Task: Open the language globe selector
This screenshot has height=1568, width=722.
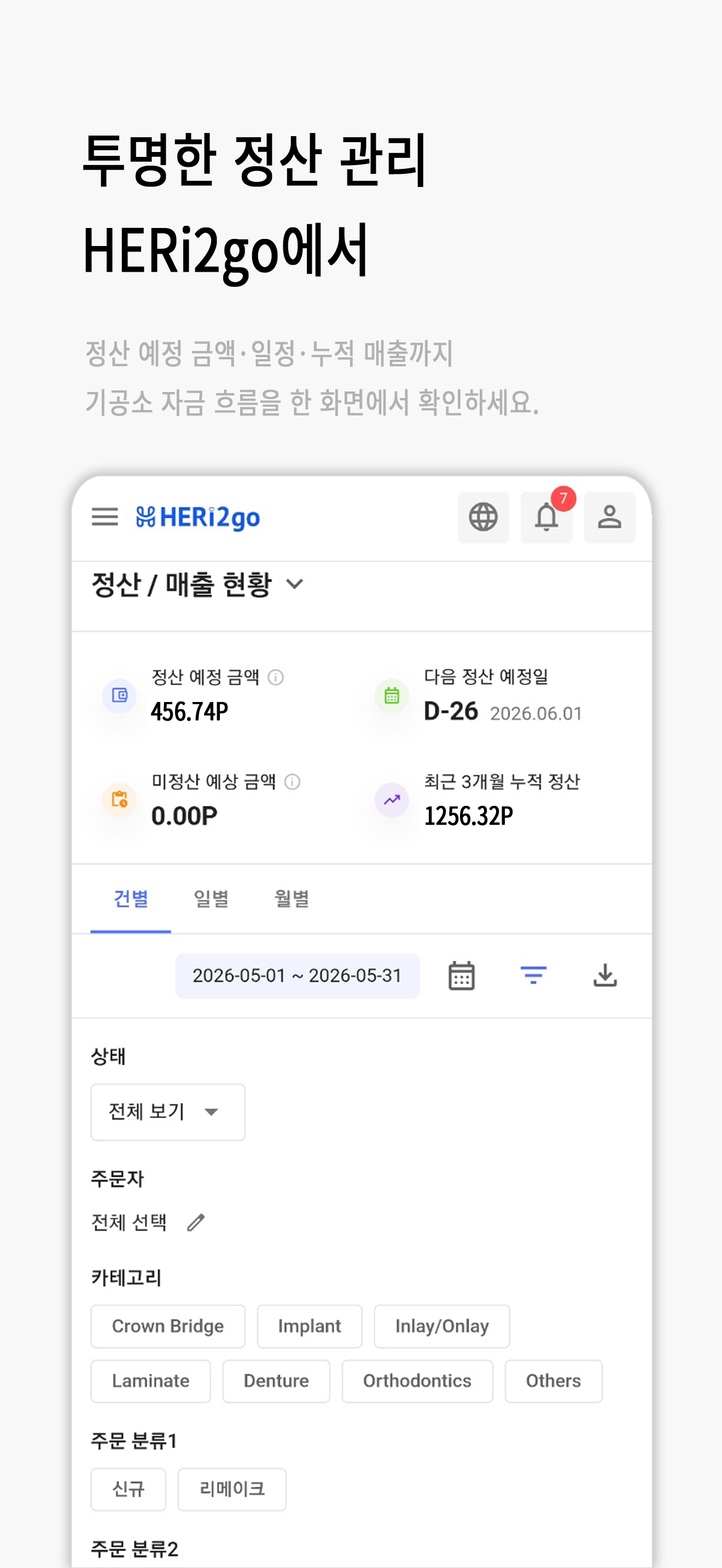Action: click(484, 517)
